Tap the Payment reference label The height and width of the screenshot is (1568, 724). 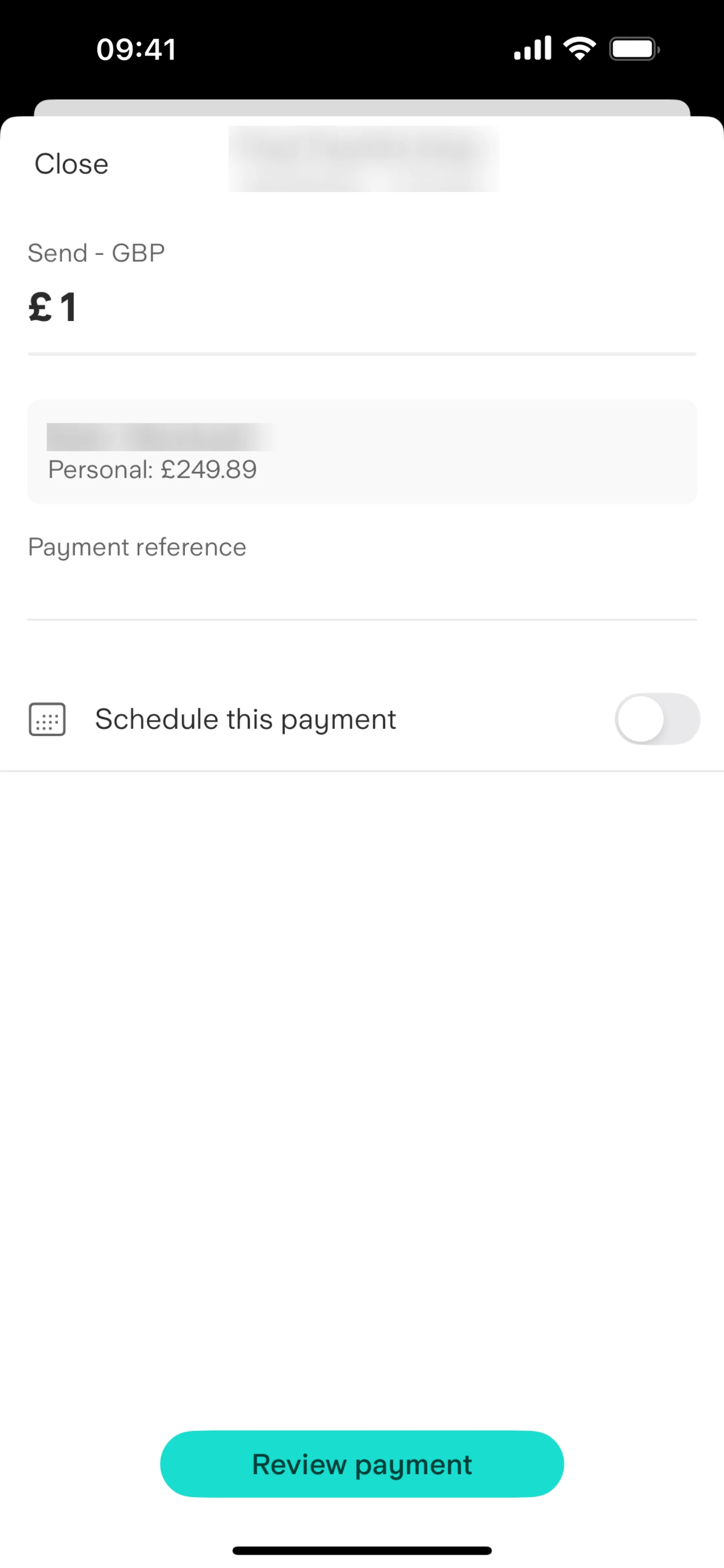coord(137,547)
